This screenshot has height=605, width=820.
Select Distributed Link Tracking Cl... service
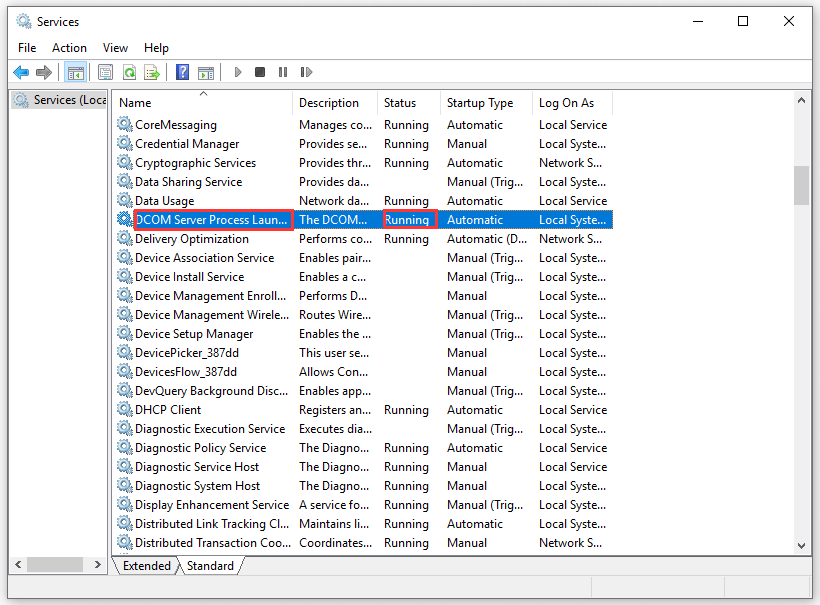point(364,523)
